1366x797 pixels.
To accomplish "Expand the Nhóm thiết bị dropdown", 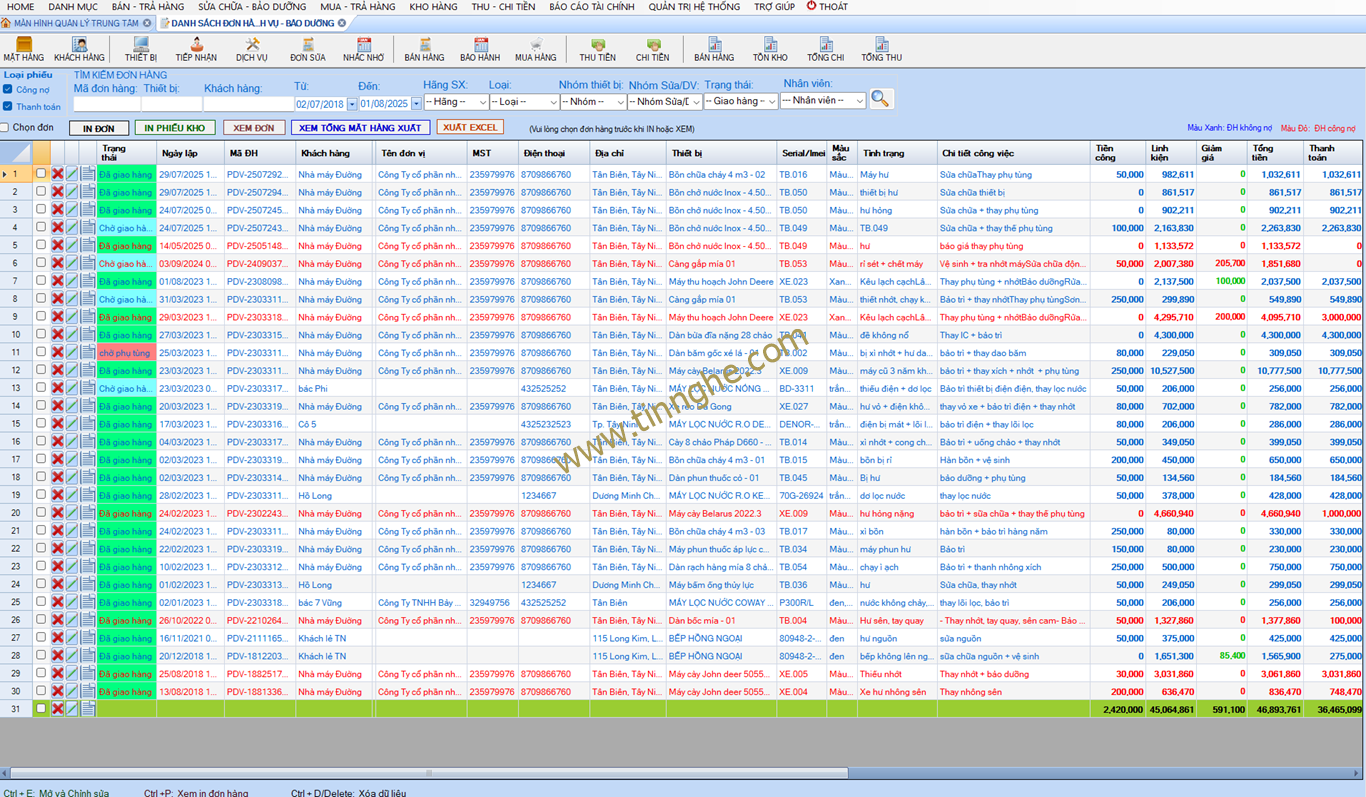I will tap(592, 101).
